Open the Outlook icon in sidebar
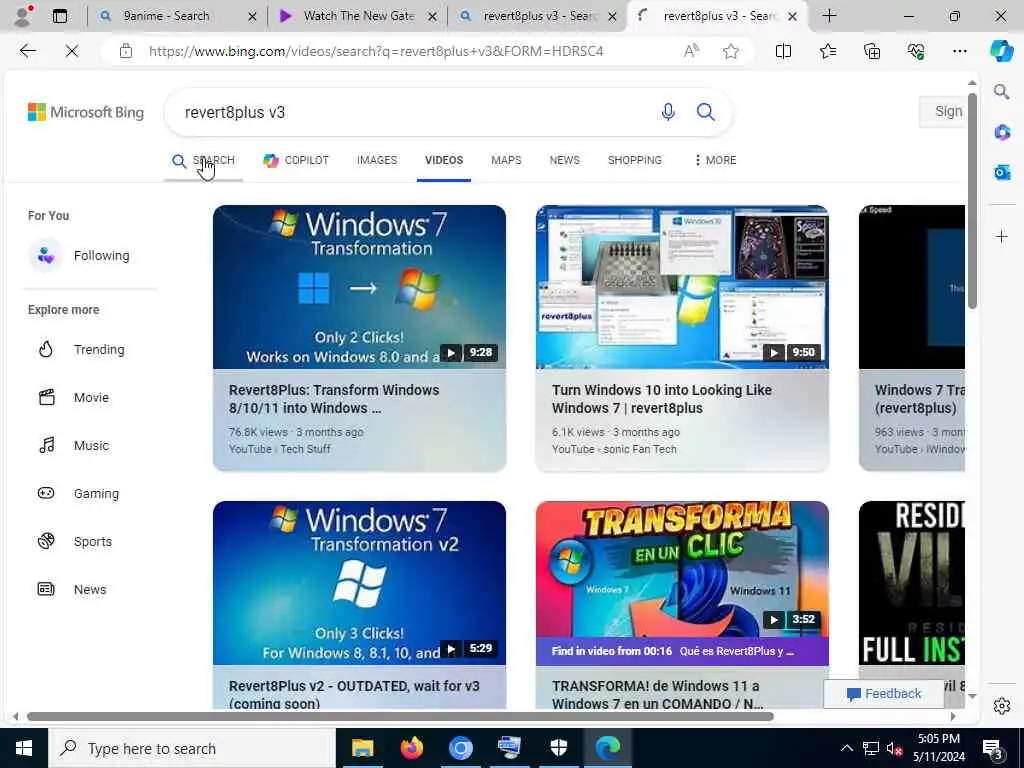The width and height of the screenshot is (1024, 768). [1002, 172]
